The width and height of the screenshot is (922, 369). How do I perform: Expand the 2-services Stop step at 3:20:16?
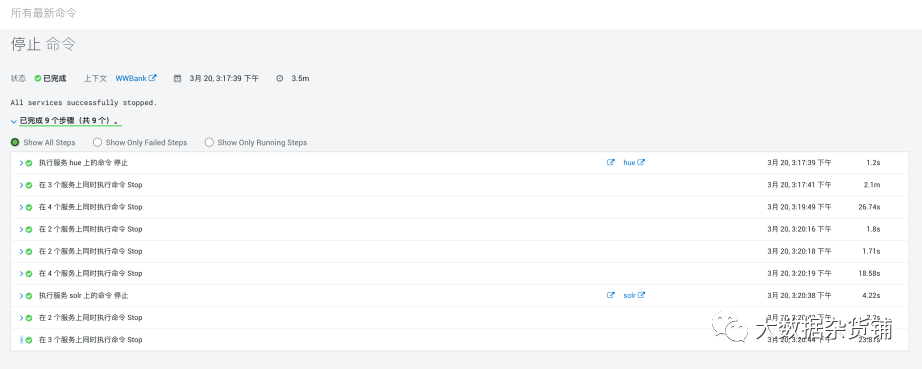point(21,229)
